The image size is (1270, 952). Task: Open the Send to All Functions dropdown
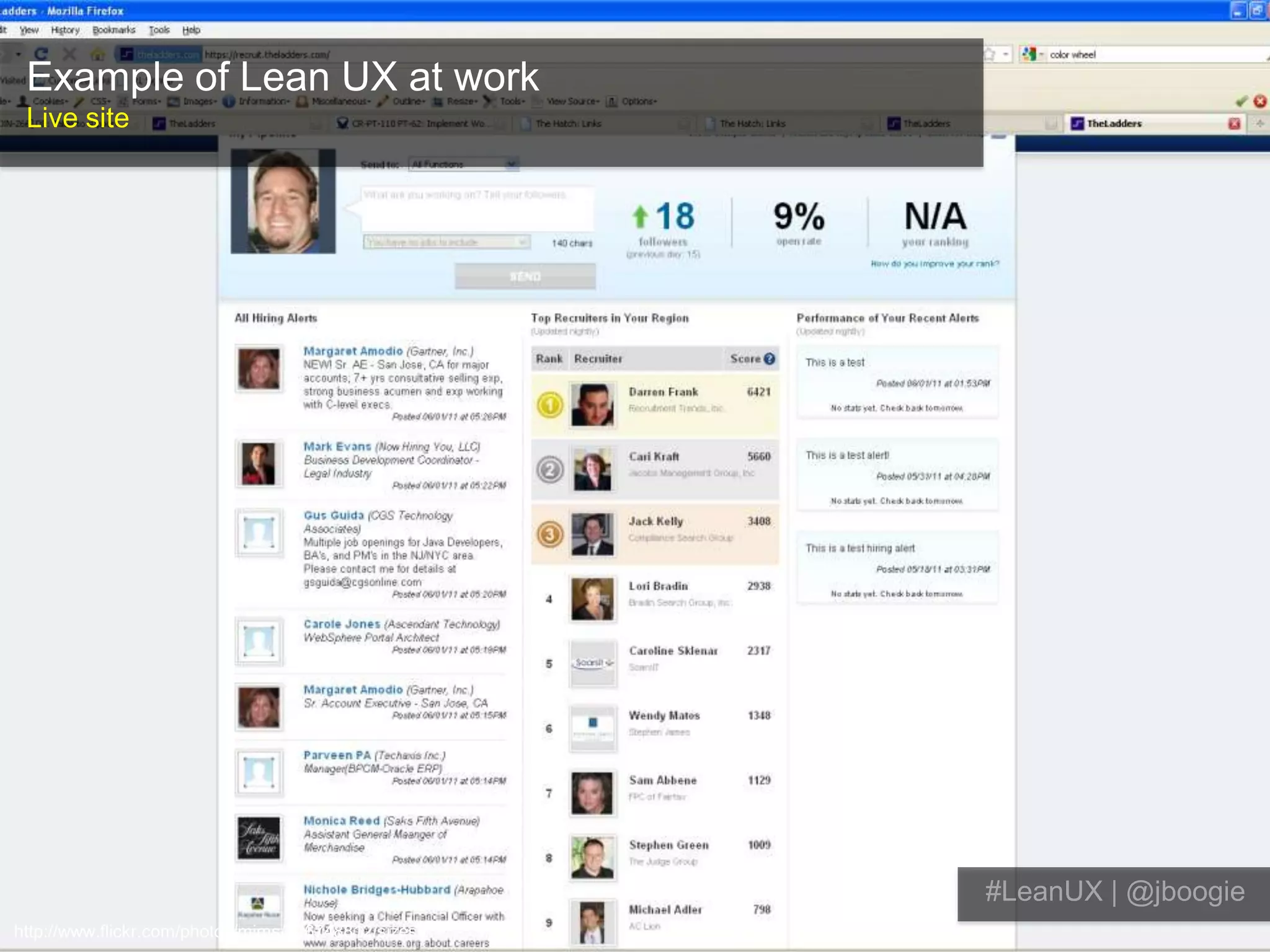point(464,164)
